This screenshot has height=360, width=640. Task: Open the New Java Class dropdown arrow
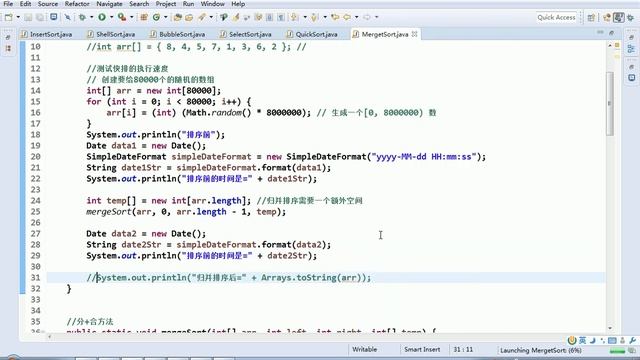tap(166, 17)
